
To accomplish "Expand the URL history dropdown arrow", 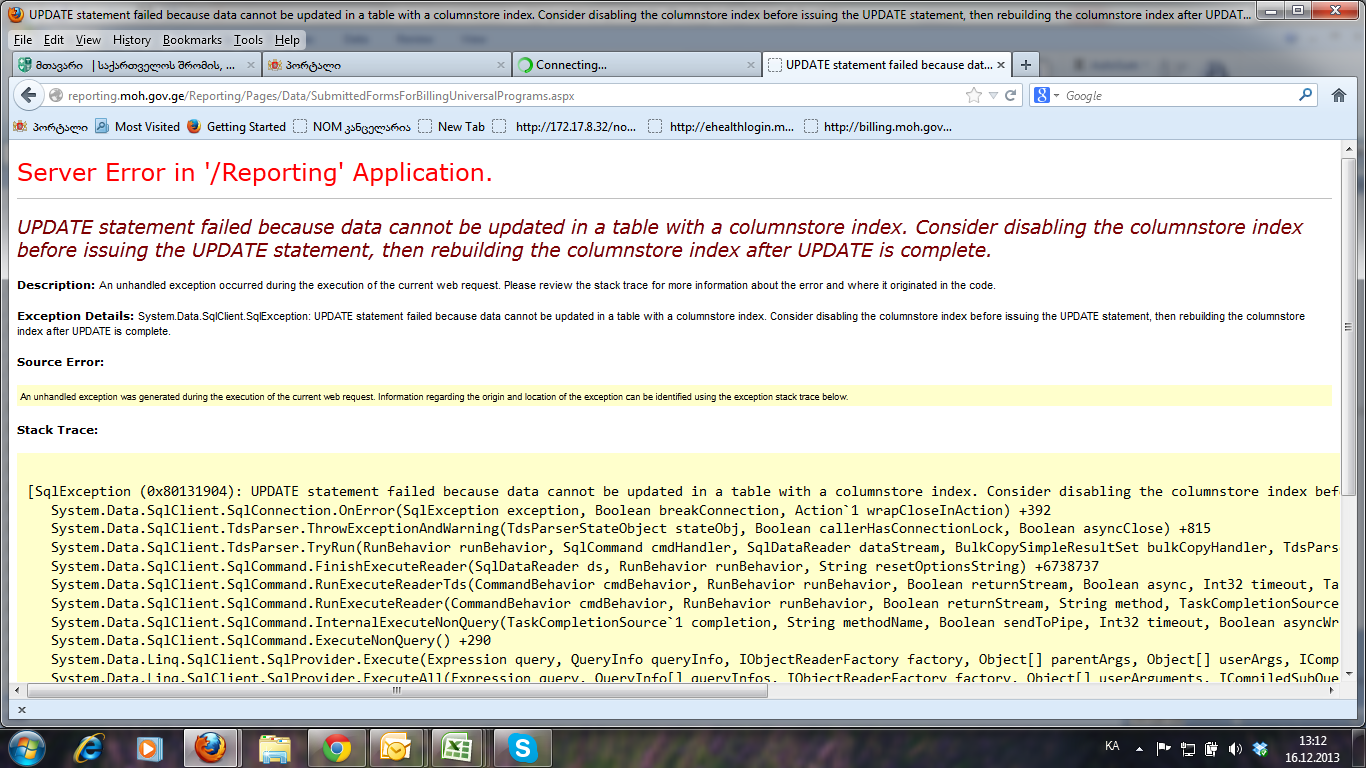I will click(993, 96).
